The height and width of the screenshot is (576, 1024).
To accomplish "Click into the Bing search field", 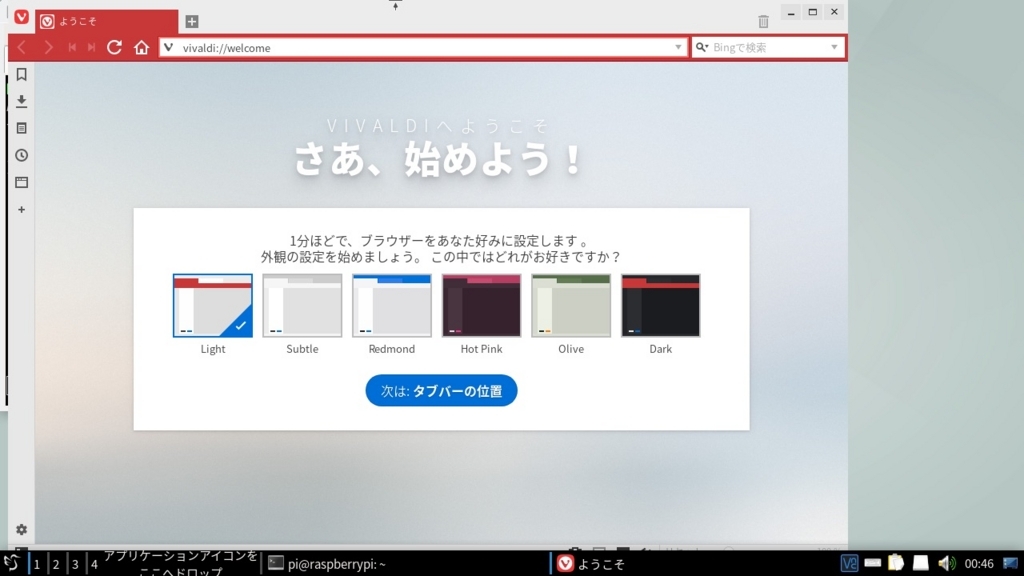I will pyautogui.click(x=768, y=48).
